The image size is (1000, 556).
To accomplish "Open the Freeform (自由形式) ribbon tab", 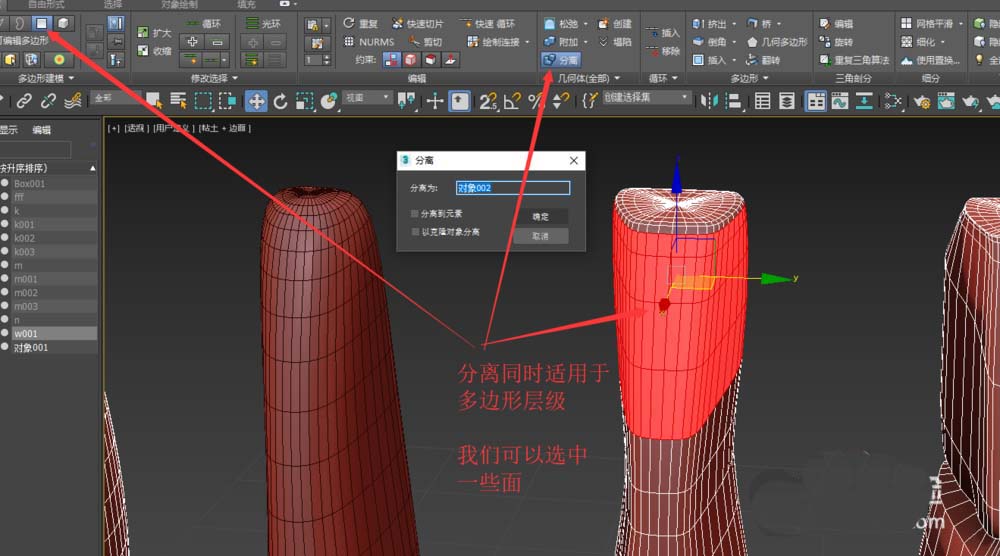I will coord(46,4).
